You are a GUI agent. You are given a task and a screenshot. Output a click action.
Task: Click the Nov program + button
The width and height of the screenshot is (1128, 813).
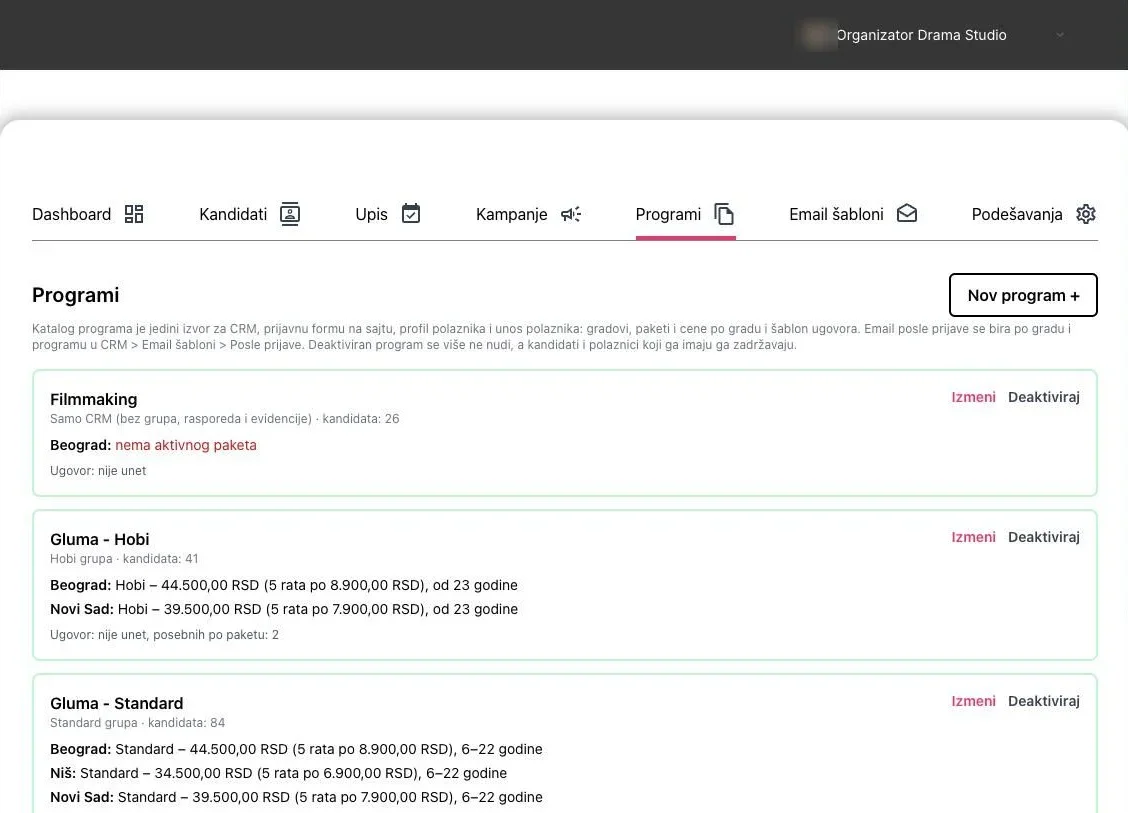coord(1023,295)
